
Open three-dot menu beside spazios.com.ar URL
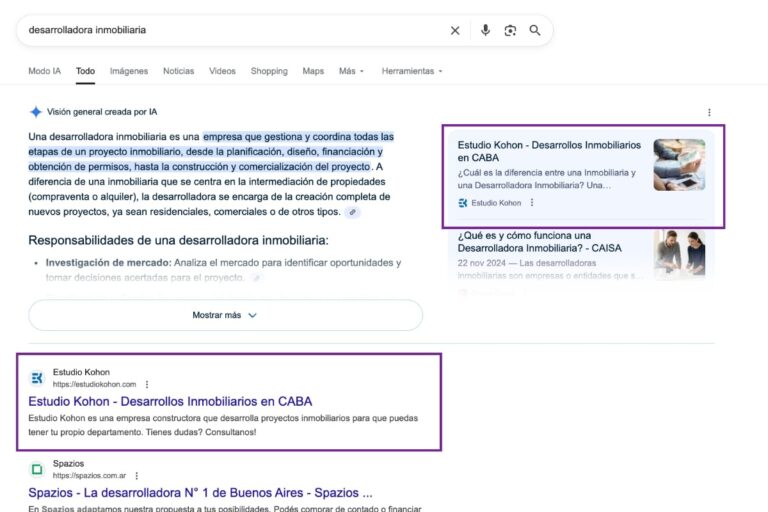pos(137,476)
